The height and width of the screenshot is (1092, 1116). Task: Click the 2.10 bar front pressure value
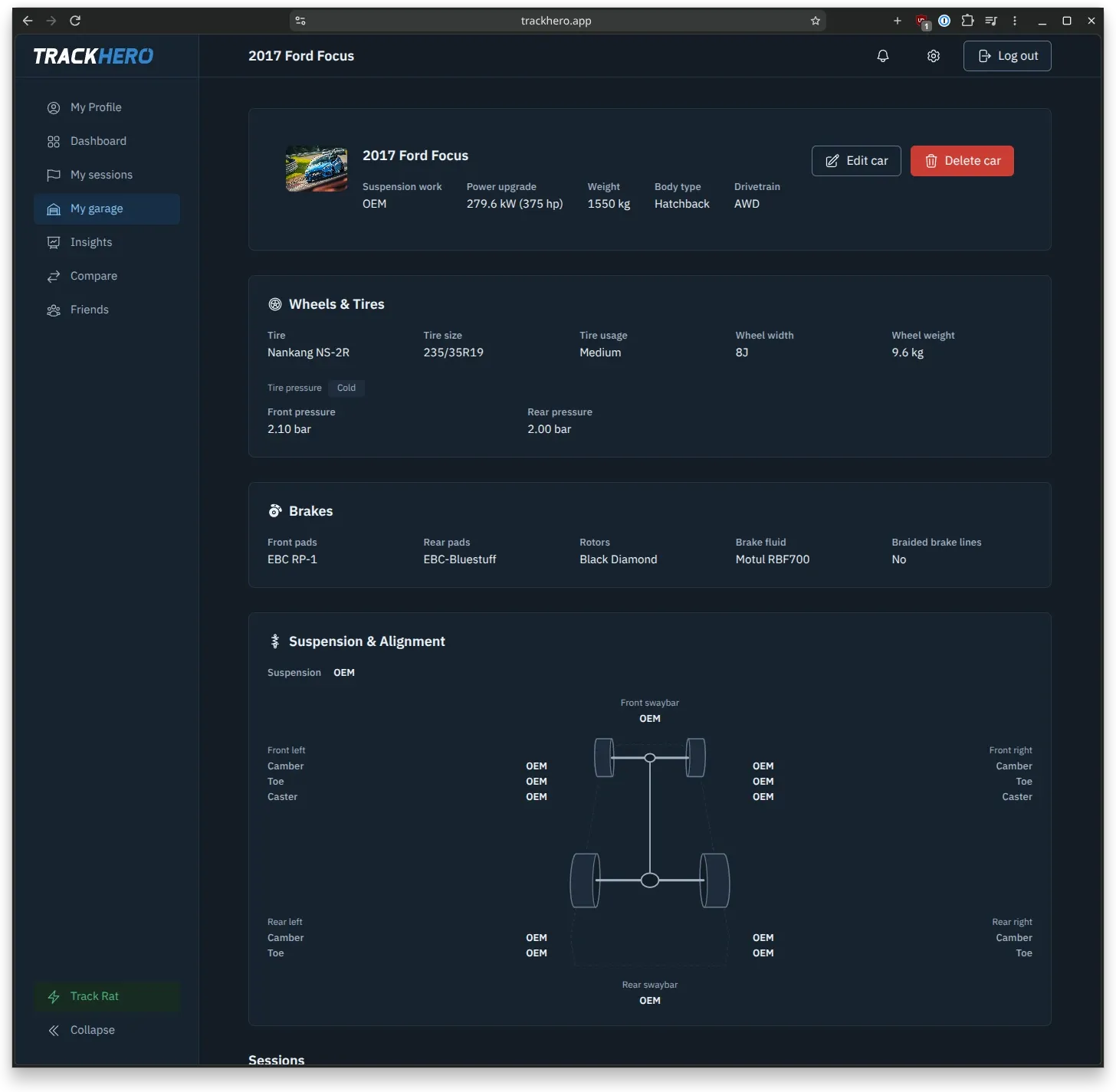coord(289,429)
